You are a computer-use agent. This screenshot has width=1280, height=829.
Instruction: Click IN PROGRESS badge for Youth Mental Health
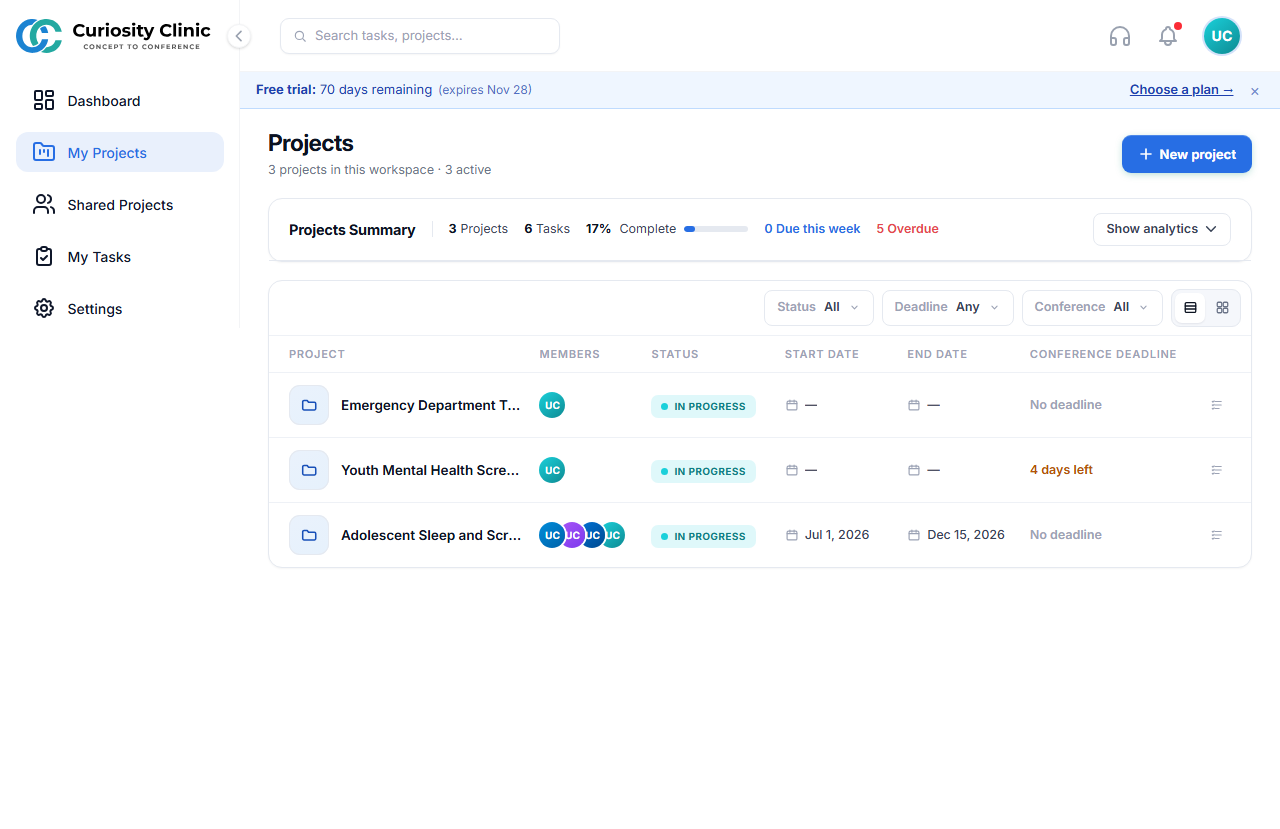tap(703, 471)
